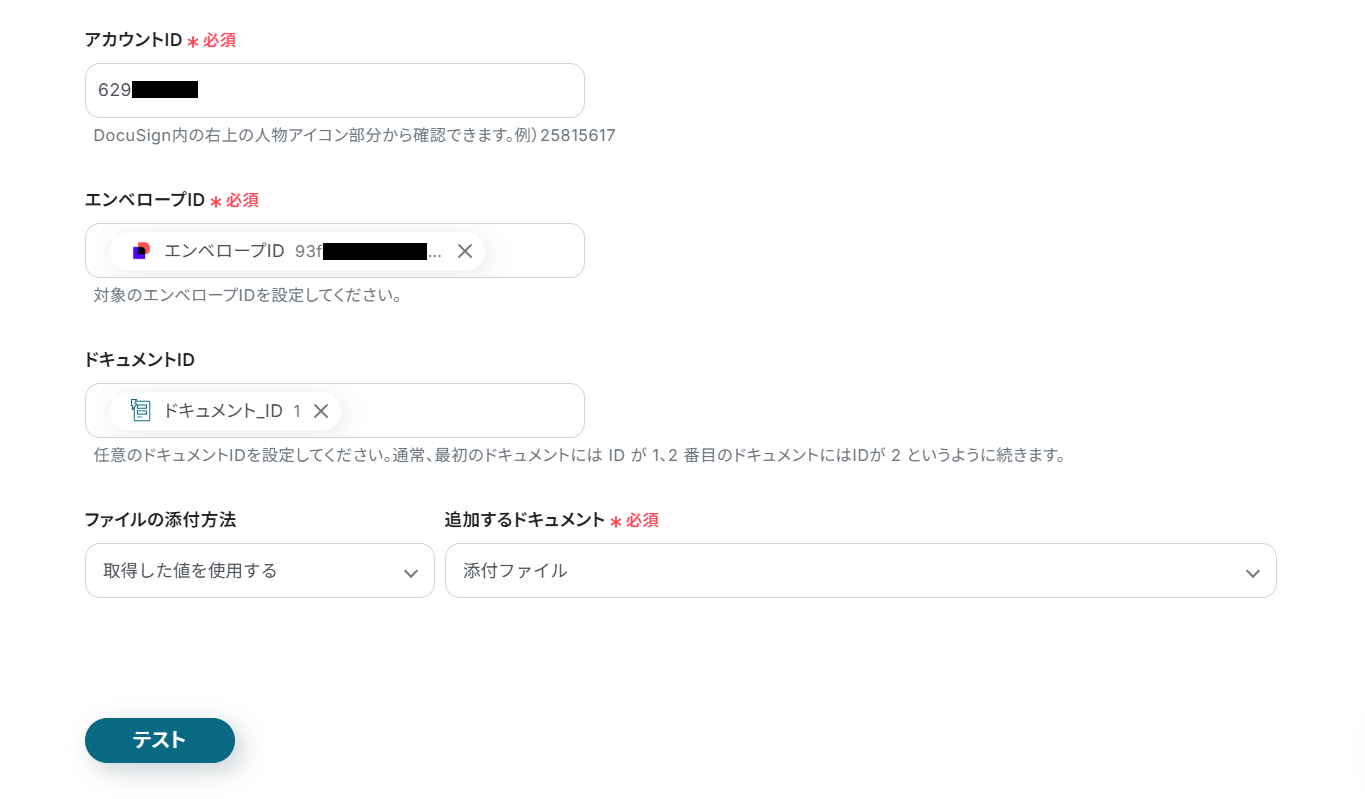Select the エンベロープID chip text

pyautogui.click(x=224, y=251)
